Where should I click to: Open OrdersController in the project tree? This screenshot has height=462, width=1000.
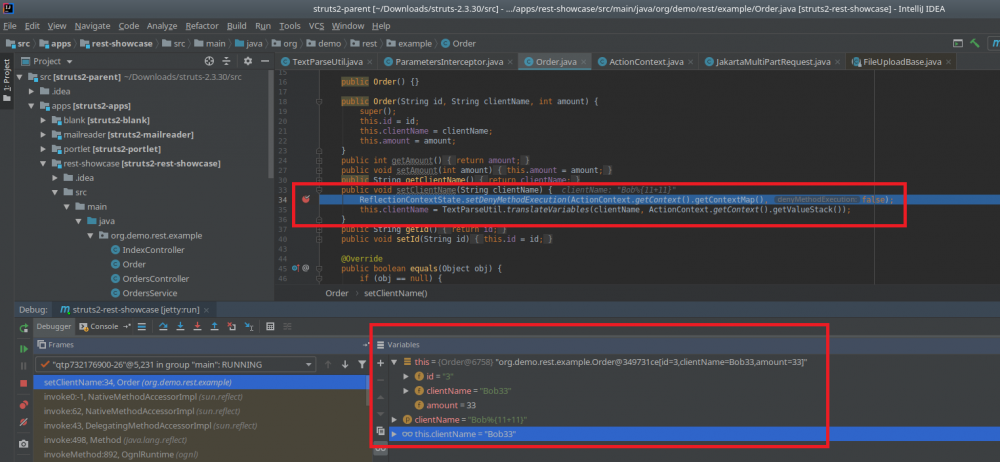click(x=154, y=278)
